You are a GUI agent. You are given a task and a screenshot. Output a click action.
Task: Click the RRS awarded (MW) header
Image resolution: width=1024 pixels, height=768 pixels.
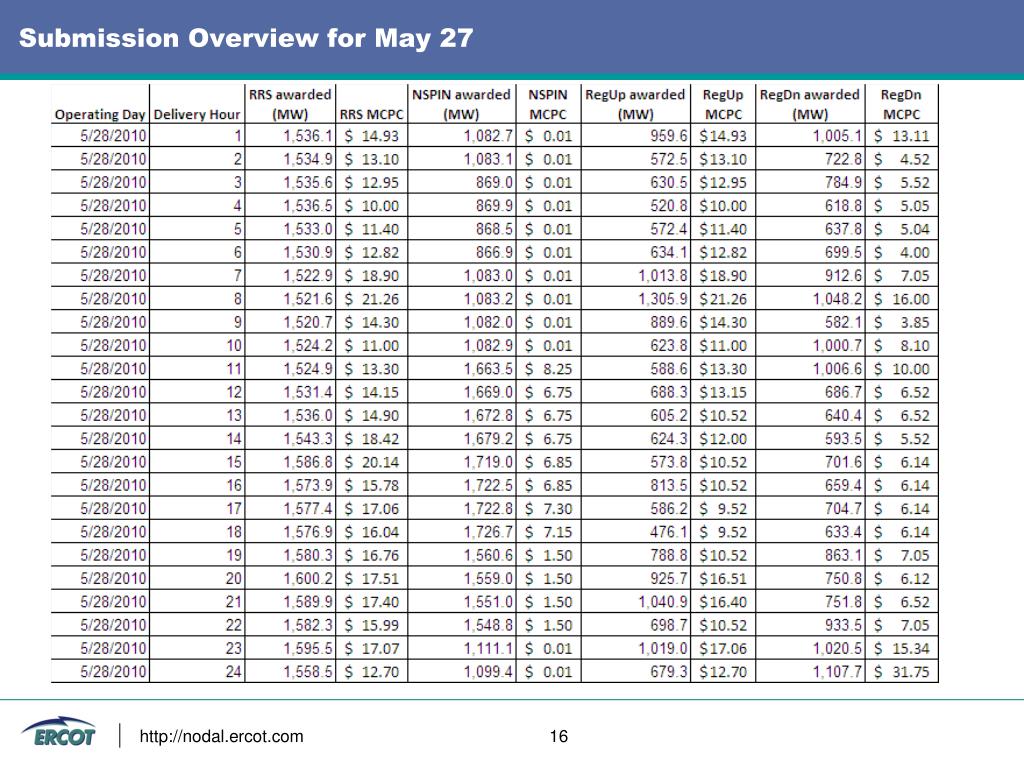[x=290, y=104]
